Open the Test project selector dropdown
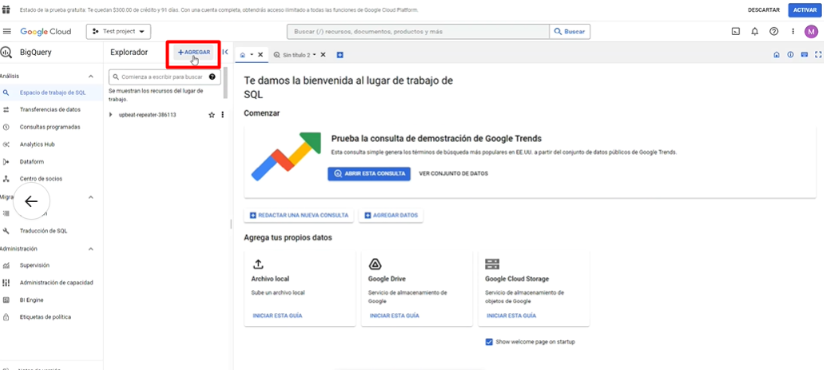The height and width of the screenshot is (390, 830). [x=119, y=32]
